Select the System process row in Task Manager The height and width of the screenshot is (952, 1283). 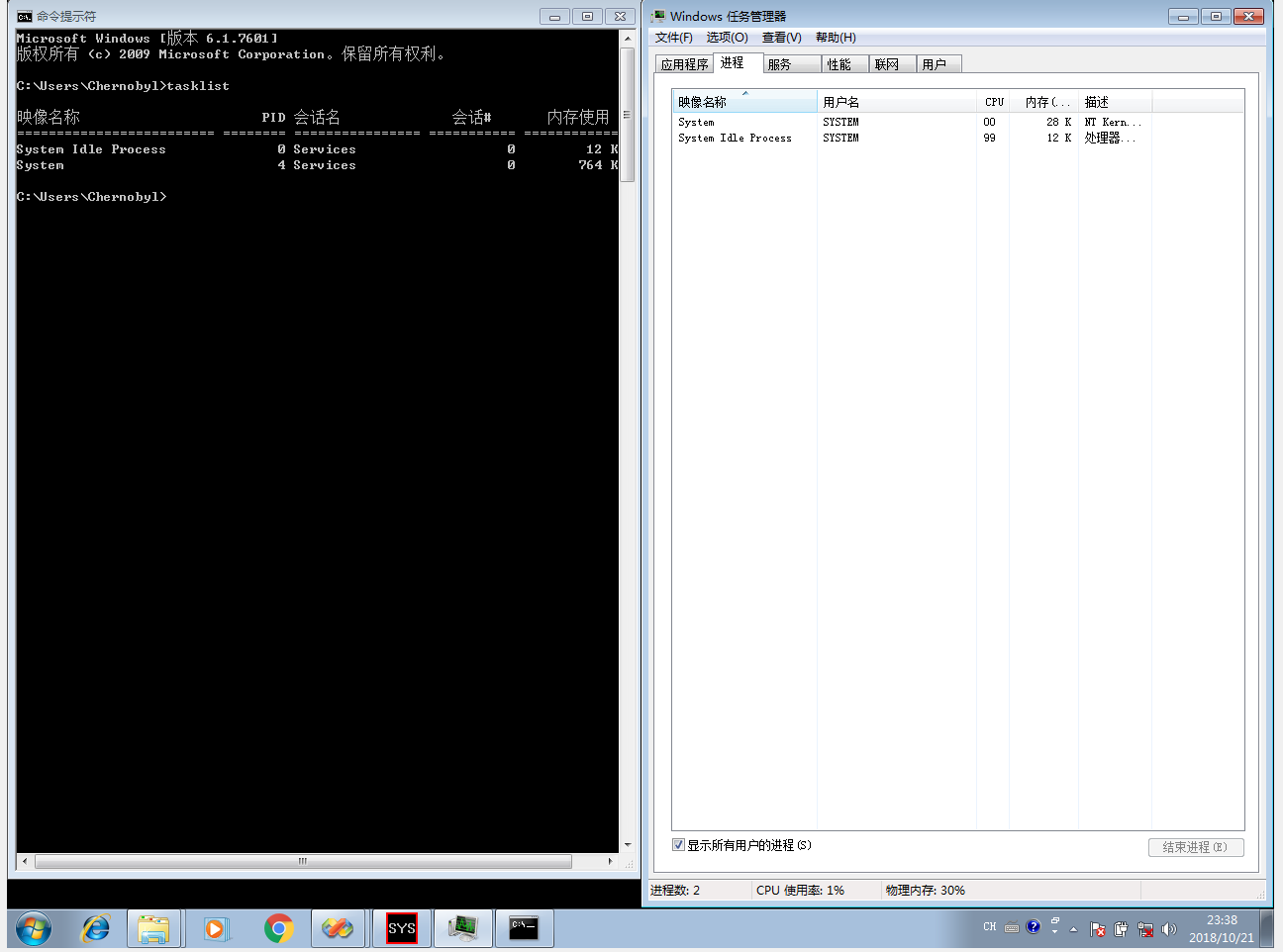957,122
